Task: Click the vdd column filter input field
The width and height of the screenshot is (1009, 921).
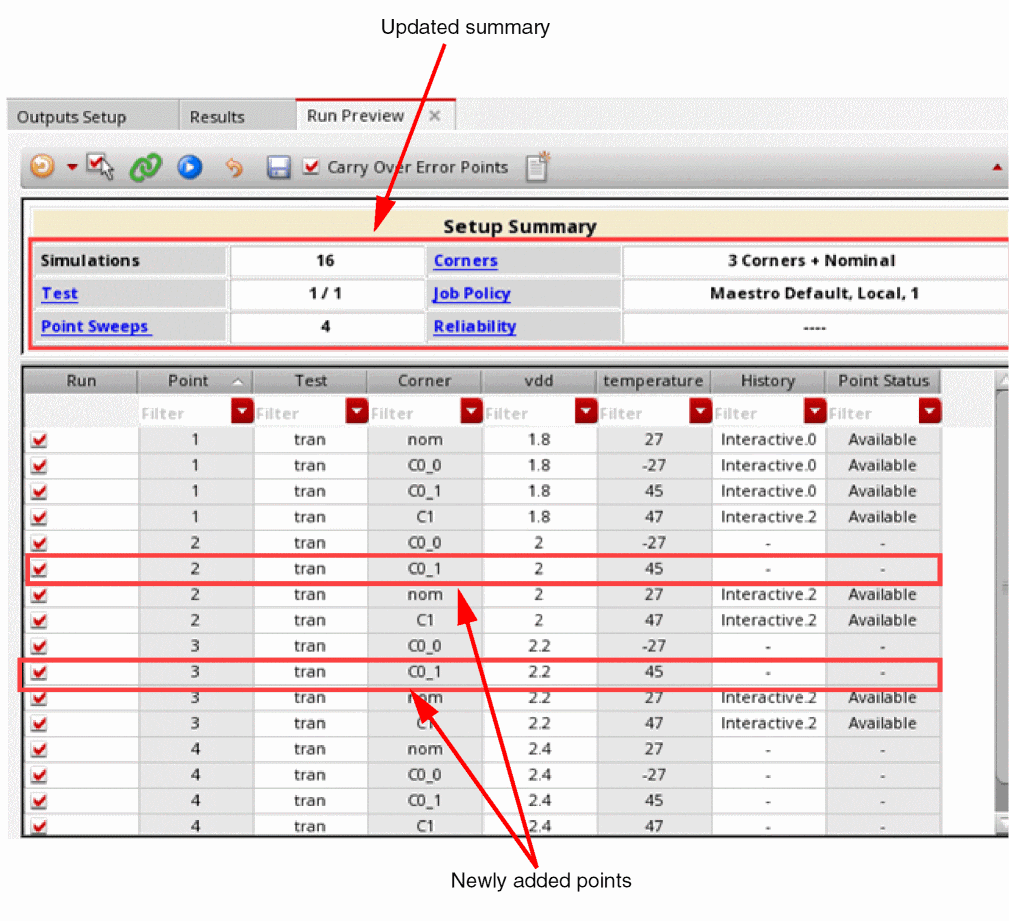Action: point(527,413)
